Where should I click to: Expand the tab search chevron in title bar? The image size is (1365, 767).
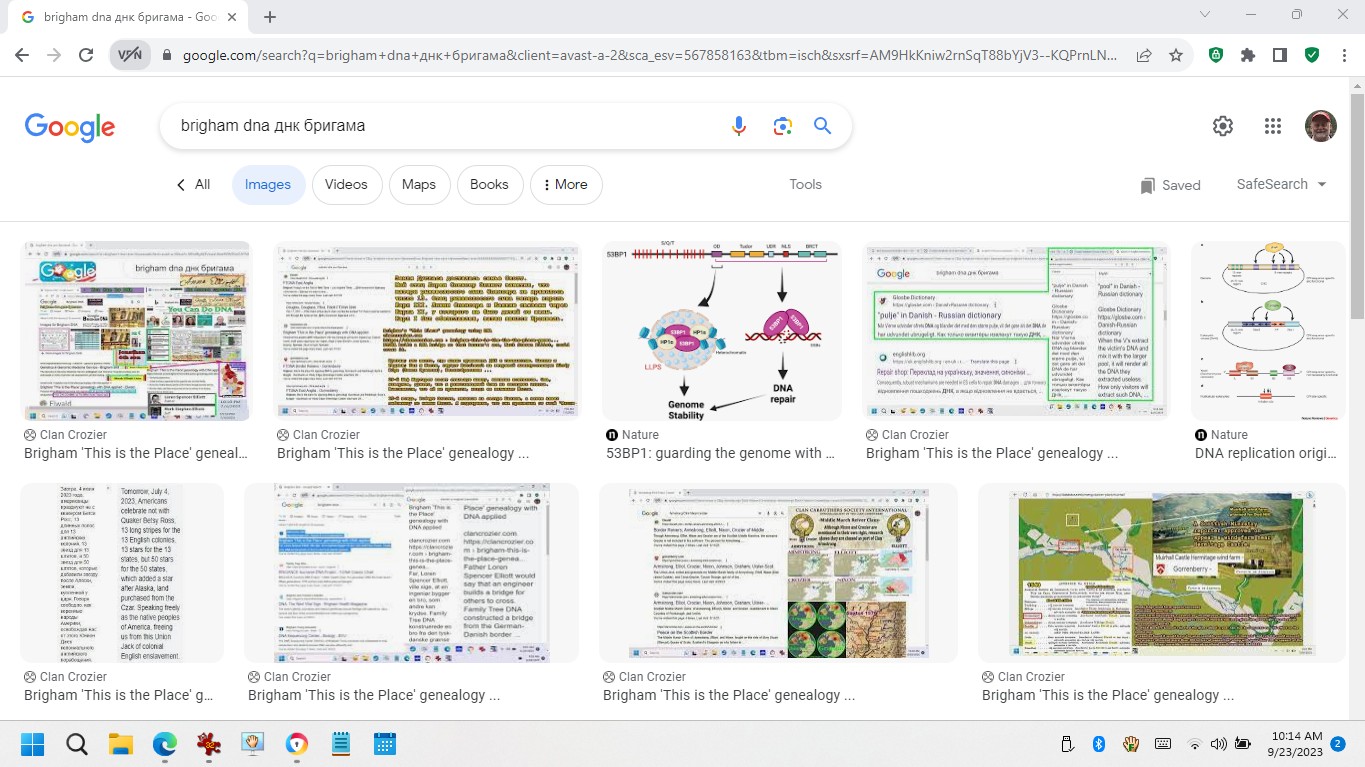point(1204,15)
